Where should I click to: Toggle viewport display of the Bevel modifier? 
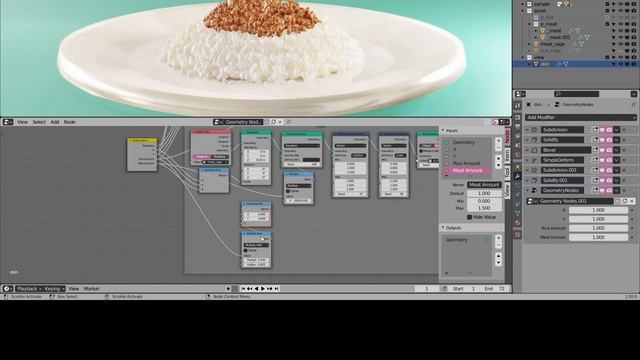[x=602, y=150]
